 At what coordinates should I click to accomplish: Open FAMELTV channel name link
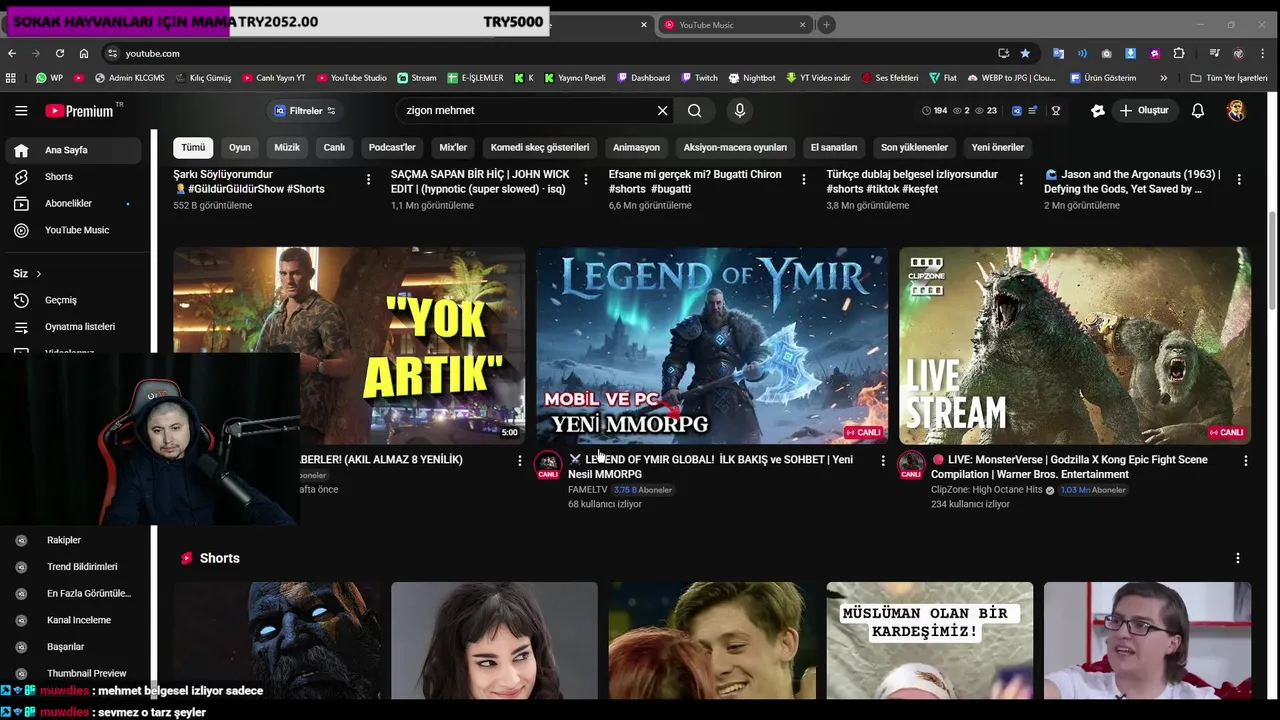tap(587, 490)
